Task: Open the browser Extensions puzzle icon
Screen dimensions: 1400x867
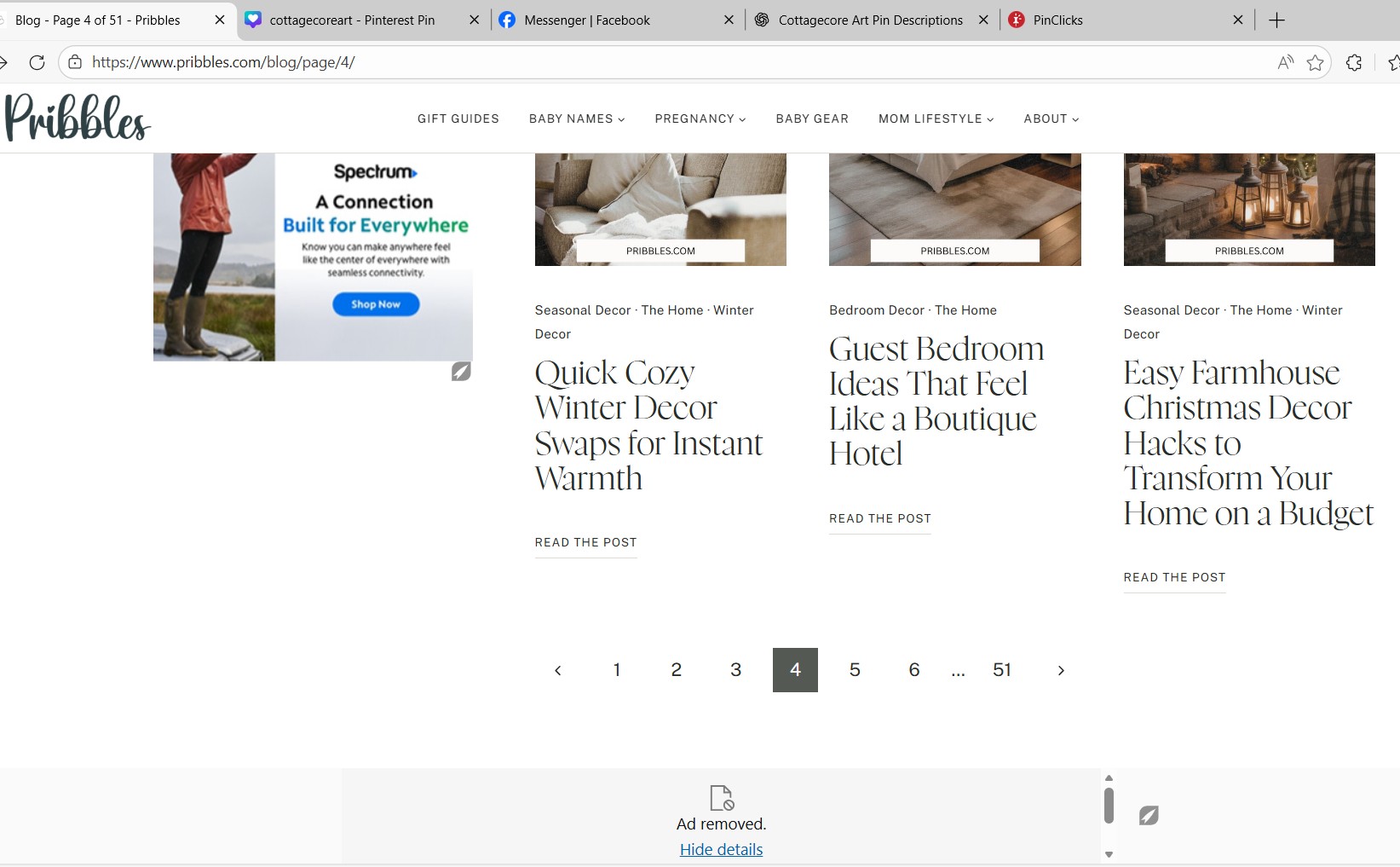Action: pyautogui.click(x=1353, y=62)
